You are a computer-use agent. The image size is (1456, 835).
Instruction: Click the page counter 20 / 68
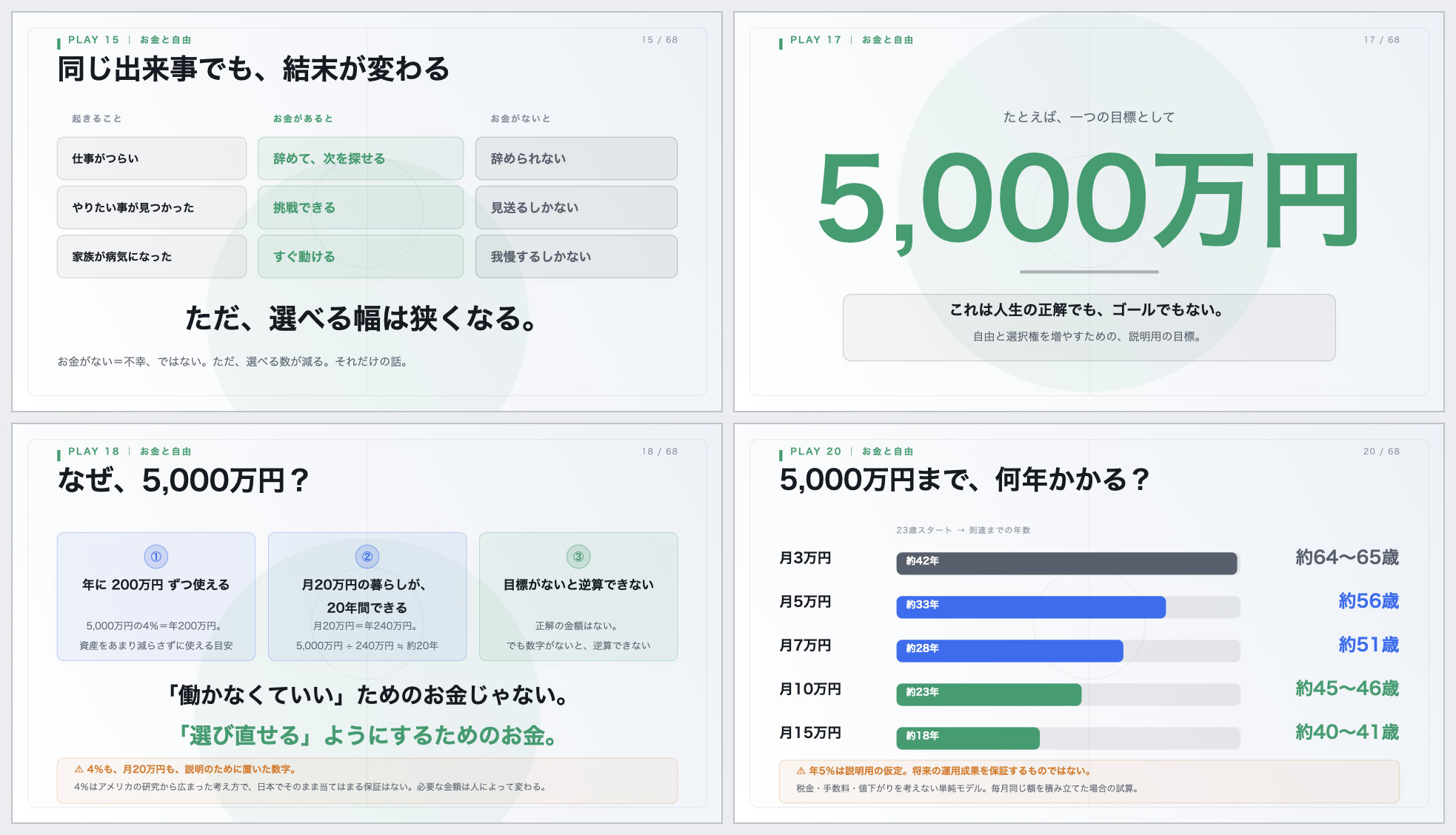pos(1382,452)
